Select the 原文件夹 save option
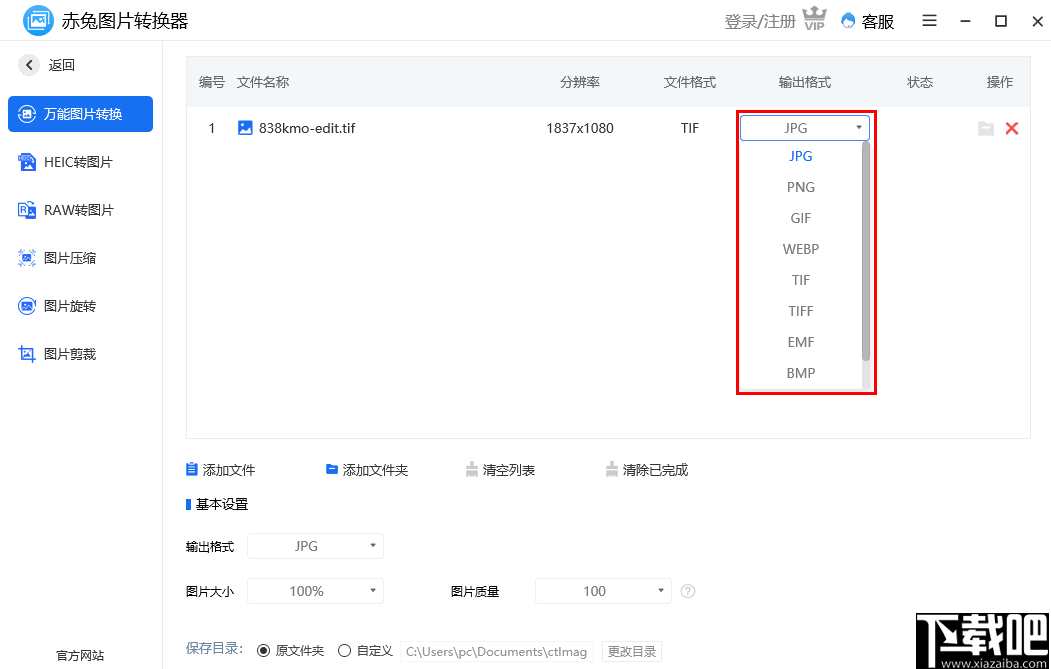1051x669 pixels. pos(264,650)
